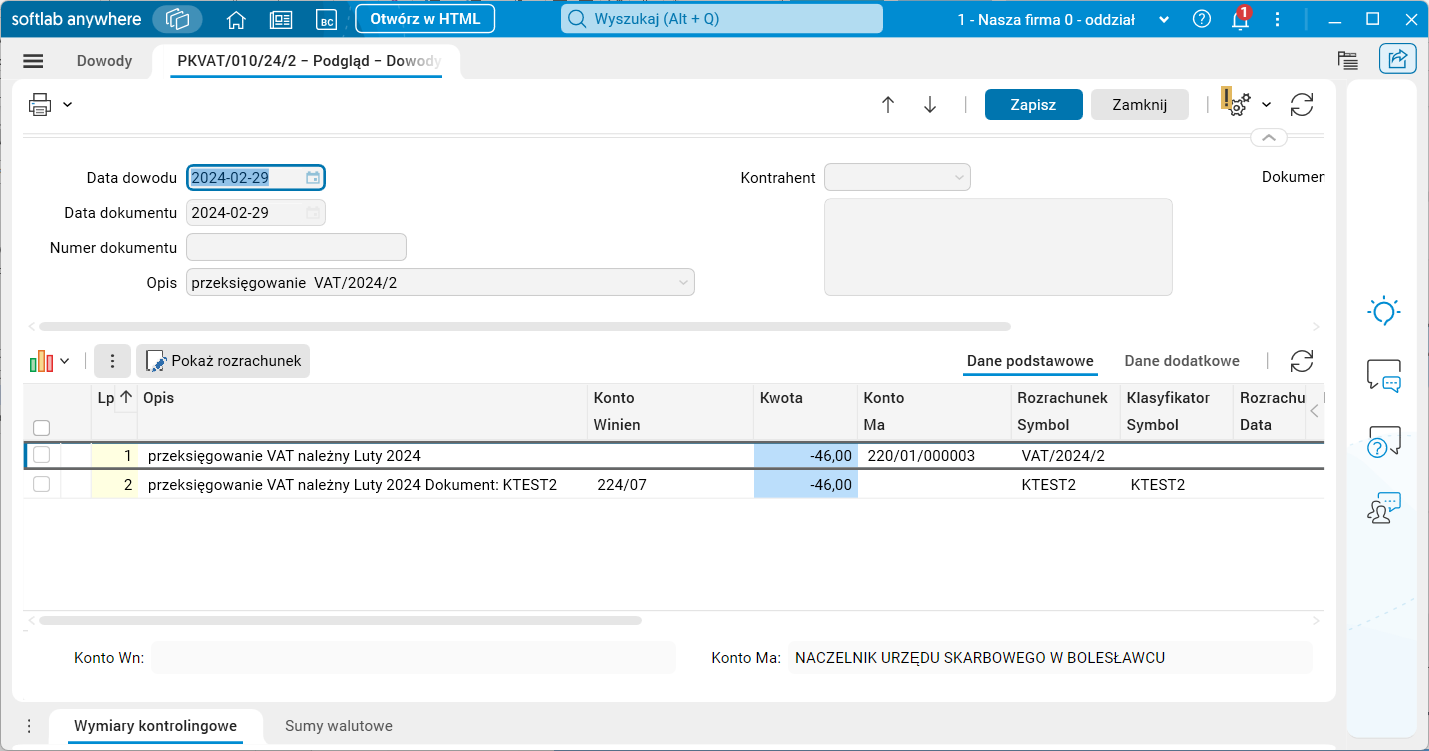Toggle the select-all checkbox in table header

tap(41, 428)
